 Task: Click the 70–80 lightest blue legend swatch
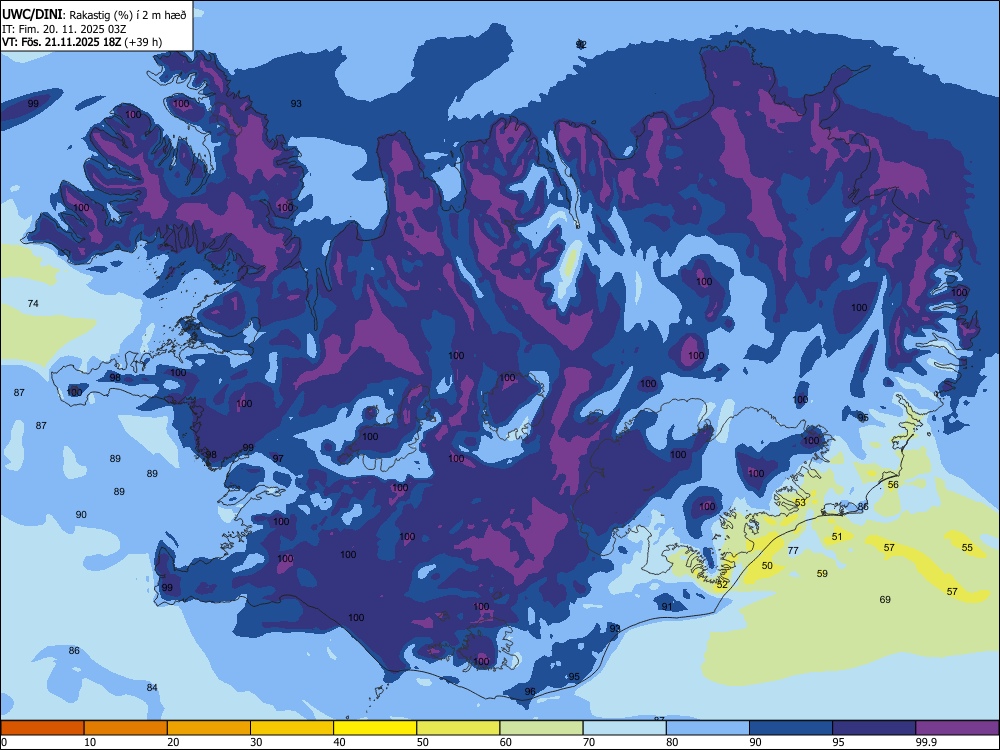click(624, 728)
